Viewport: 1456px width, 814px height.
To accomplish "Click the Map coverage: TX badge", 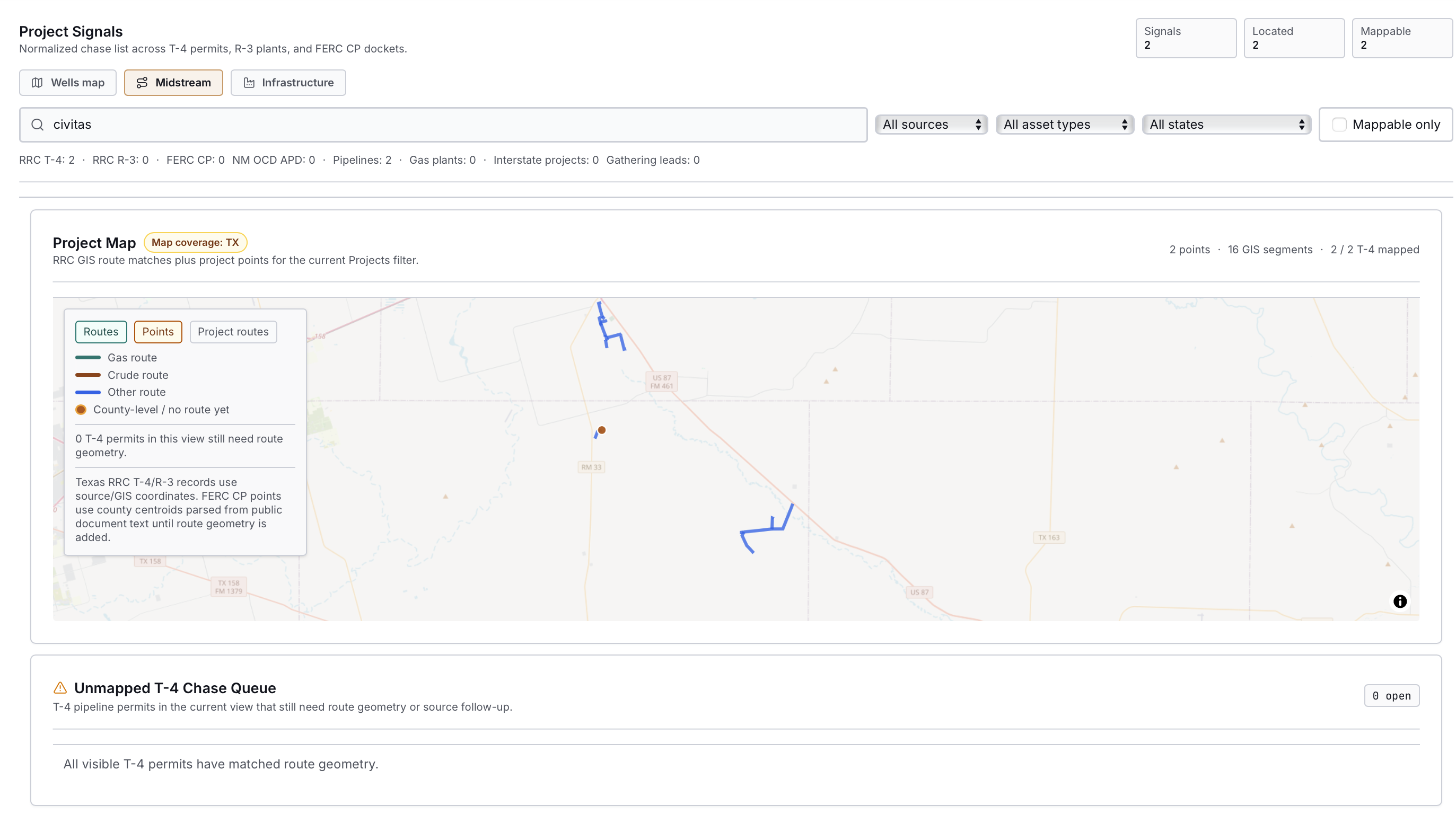I will [x=195, y=242].
